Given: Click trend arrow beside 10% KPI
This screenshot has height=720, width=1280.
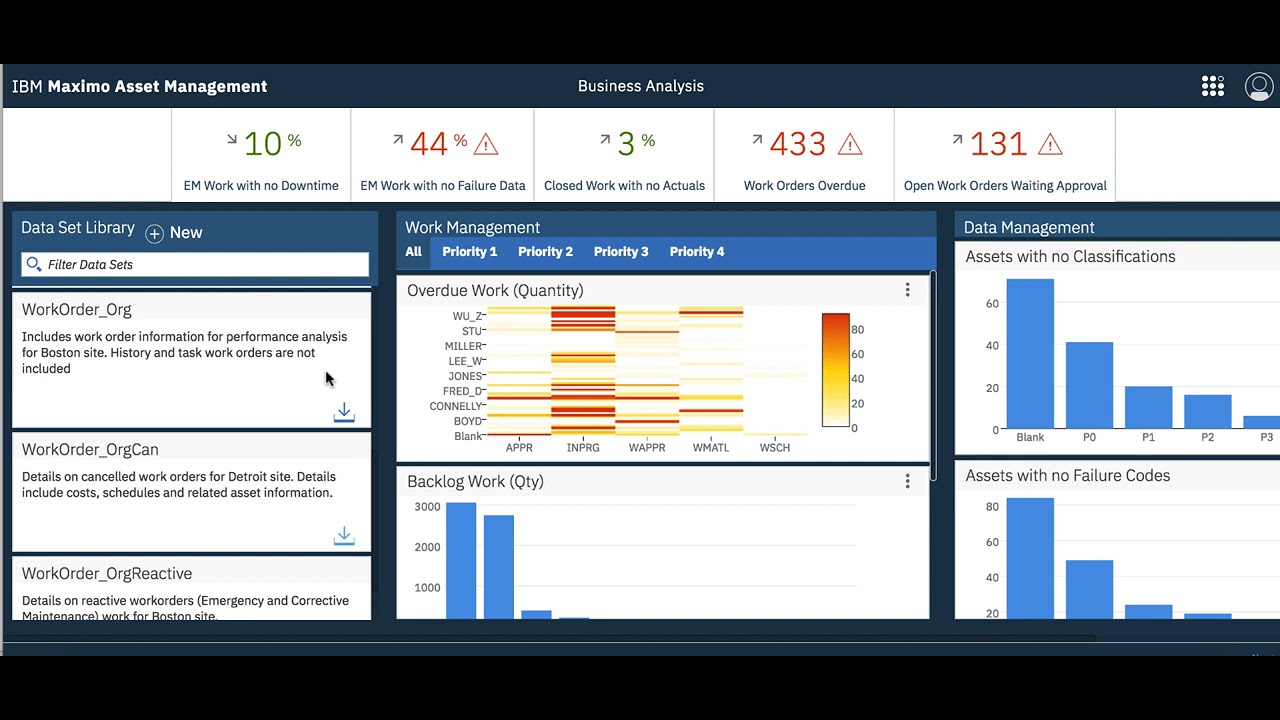Looking at the screenshot, I should point(232,139).
